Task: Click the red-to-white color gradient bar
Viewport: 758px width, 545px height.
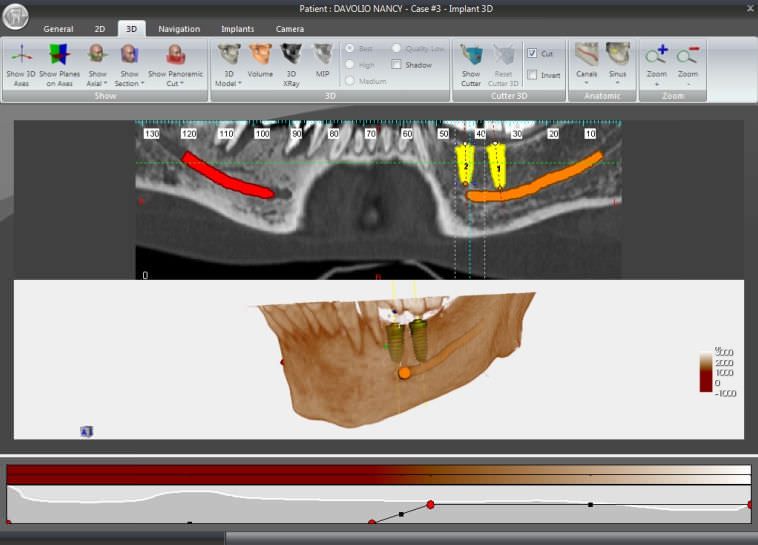Action: (x=378, y=474)
